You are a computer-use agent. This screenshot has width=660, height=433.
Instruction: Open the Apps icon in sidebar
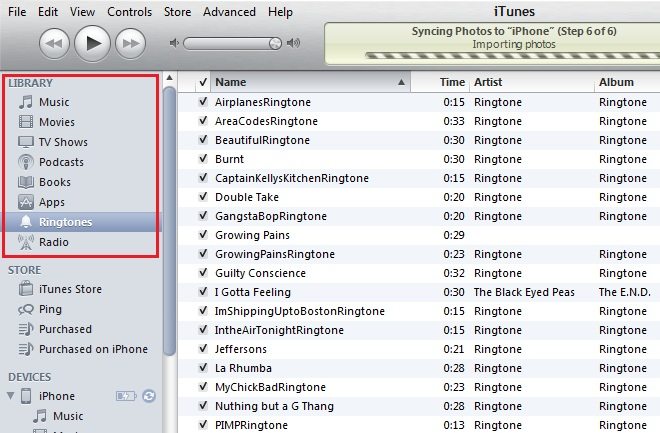pyautogui.click(x=26, y=202)
